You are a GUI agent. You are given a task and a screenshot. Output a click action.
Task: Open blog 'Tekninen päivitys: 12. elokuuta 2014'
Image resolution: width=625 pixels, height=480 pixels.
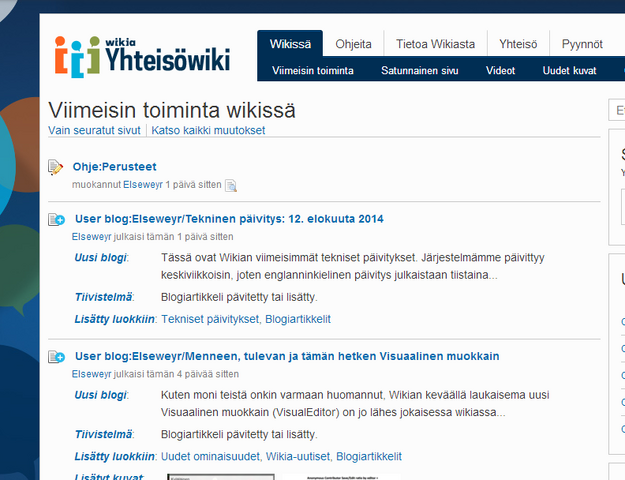click(x=229, y=219)
